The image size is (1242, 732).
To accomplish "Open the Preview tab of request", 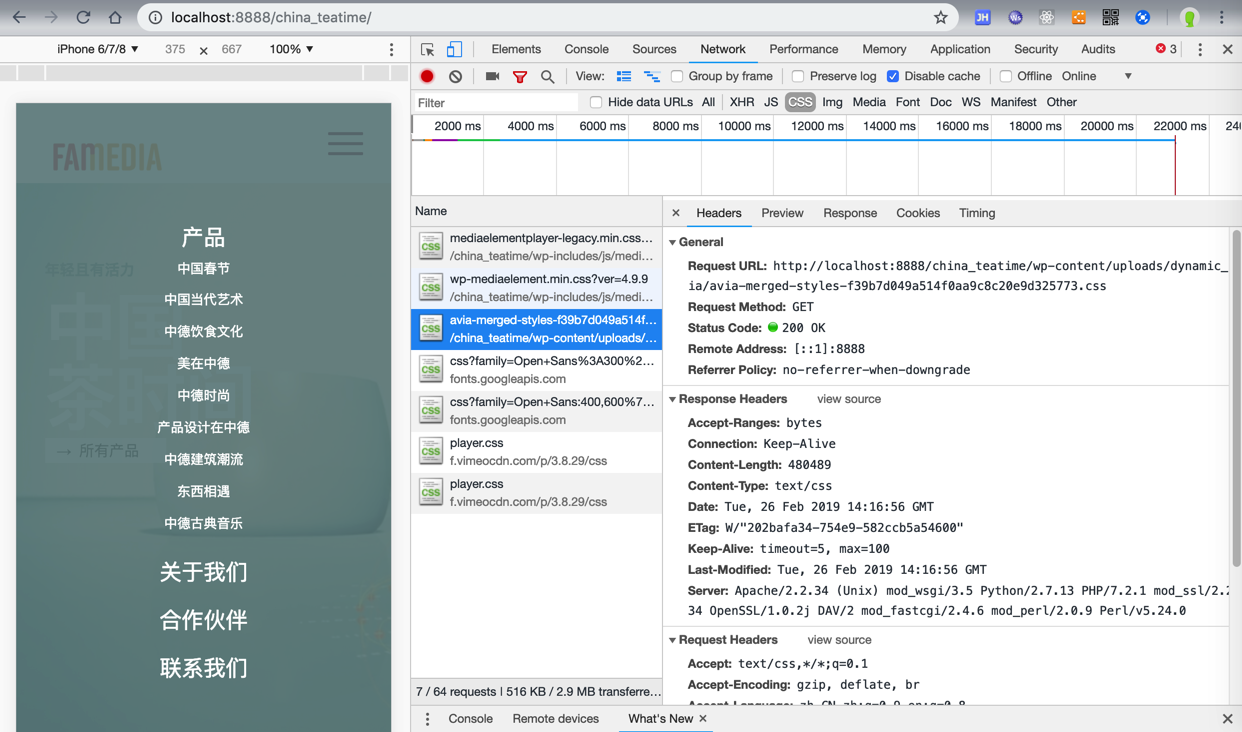I will 782,213.
